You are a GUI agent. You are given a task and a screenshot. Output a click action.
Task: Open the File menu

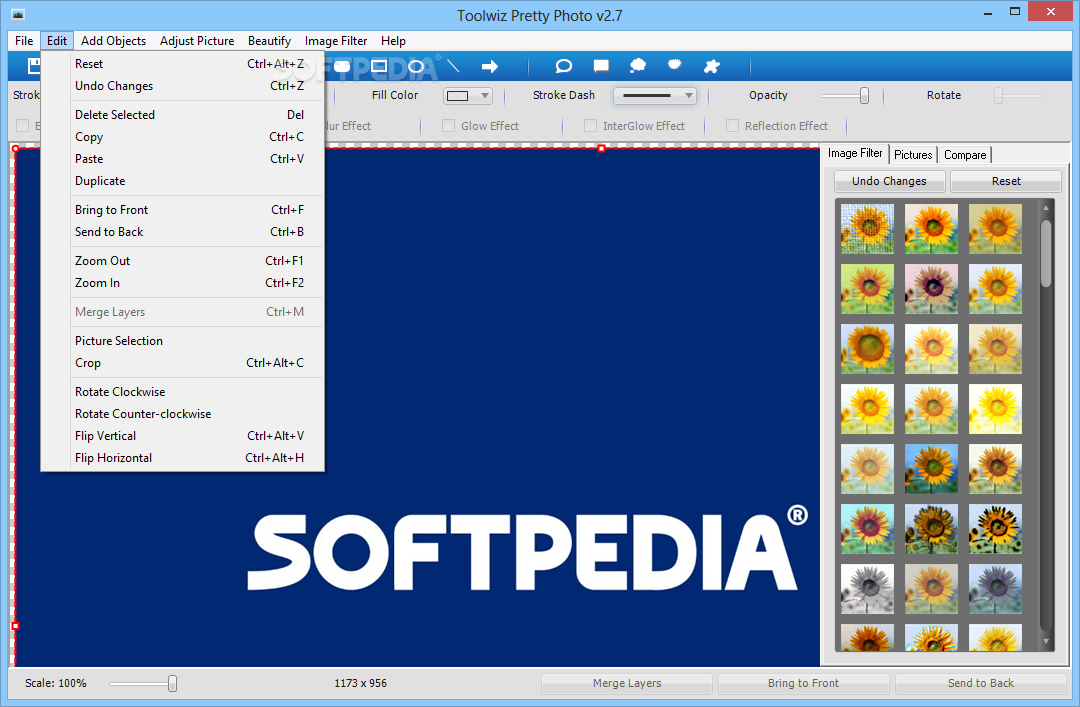click(24, 41)
